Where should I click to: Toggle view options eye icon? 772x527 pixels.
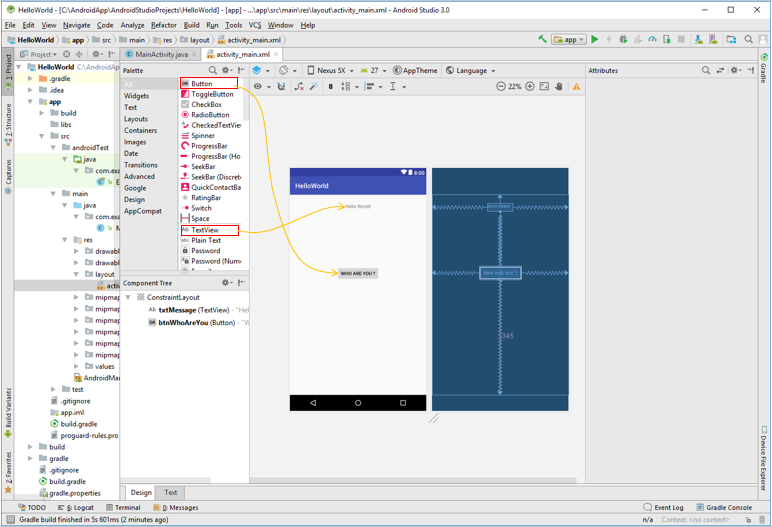click(x=257, y=86)
